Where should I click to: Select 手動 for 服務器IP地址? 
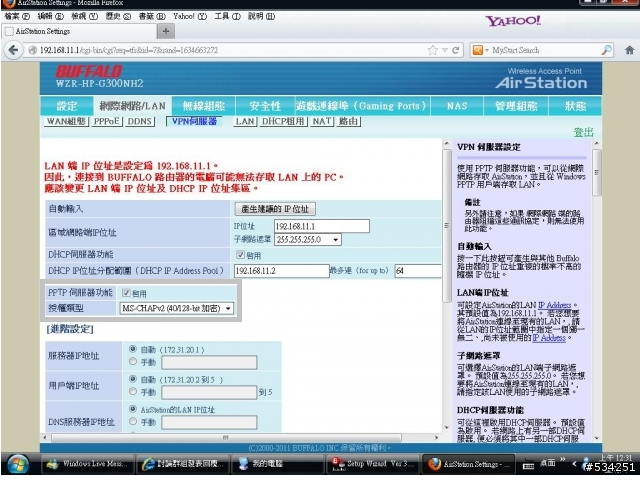point(133,361)
